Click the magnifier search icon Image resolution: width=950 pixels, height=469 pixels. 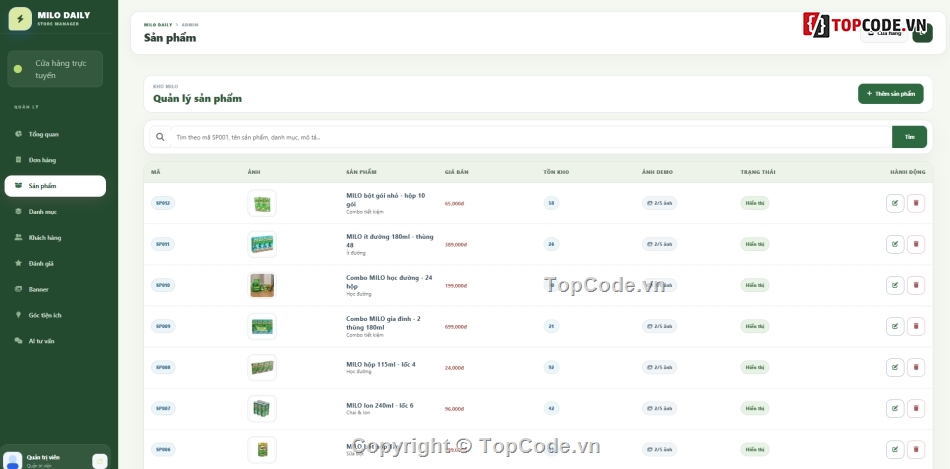click(x=160, y=137)
